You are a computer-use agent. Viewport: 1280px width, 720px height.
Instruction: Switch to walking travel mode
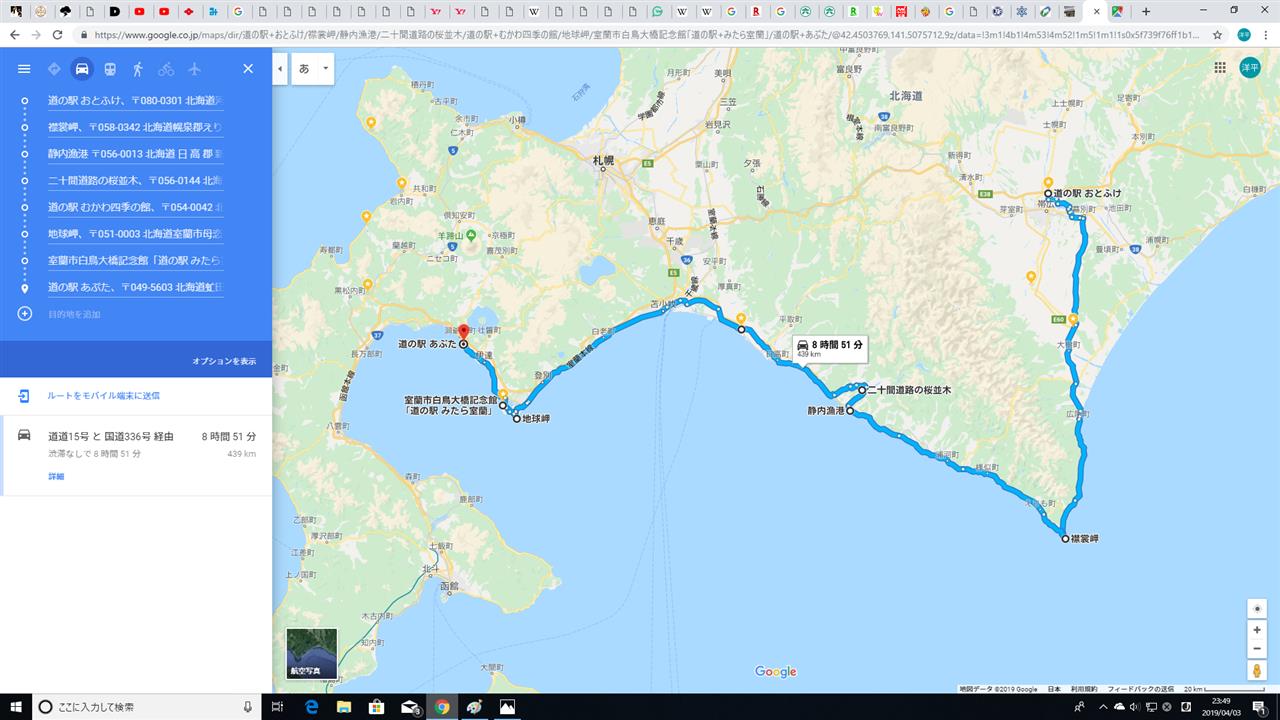point(138,69)
